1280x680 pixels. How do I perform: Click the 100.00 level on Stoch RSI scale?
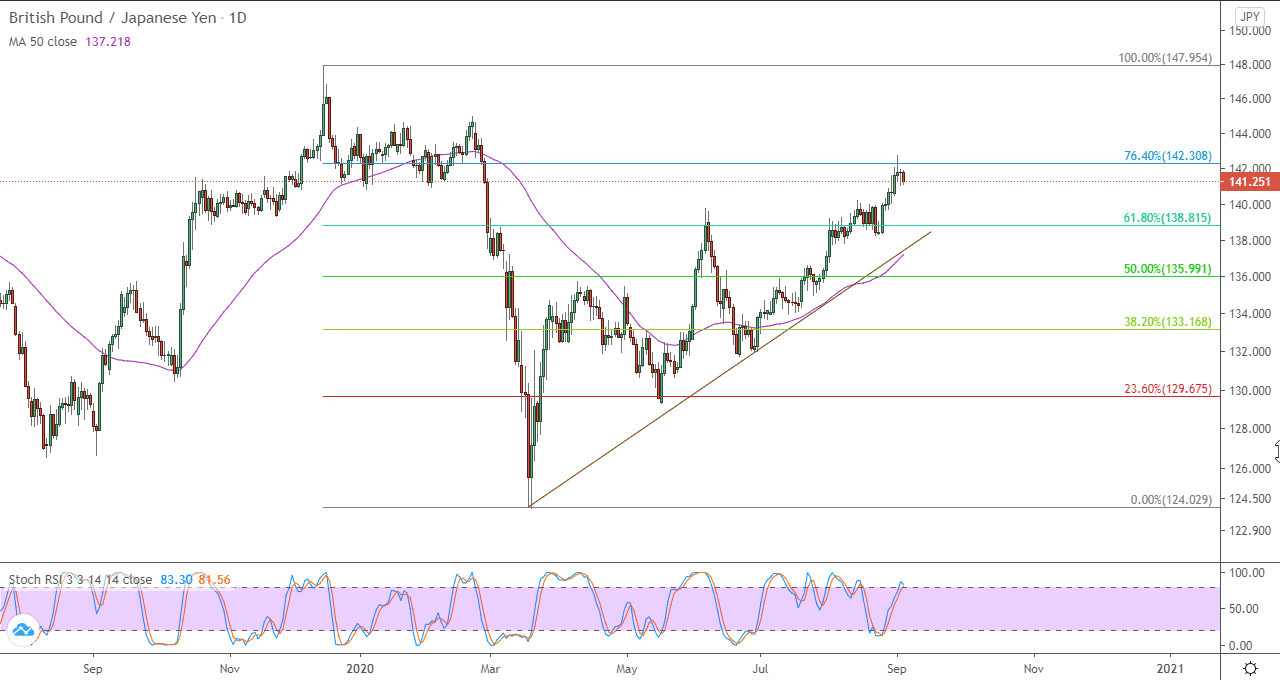(1249, 573)
